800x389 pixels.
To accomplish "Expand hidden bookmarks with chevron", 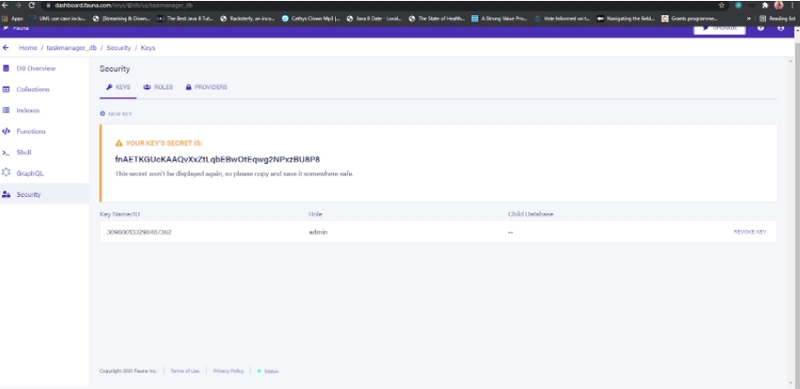I will (748, 18).
